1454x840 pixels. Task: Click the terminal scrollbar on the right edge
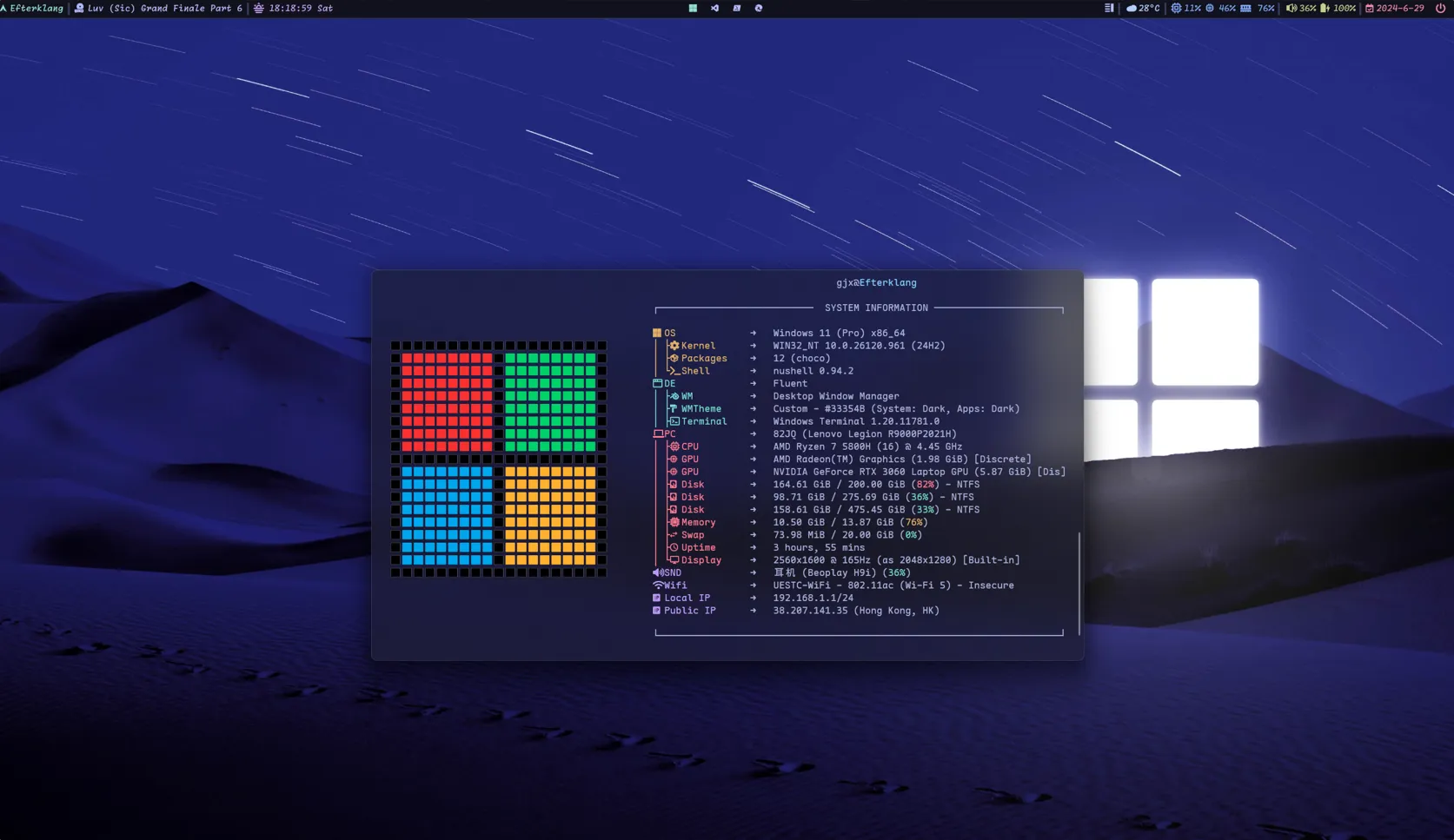1079,584
